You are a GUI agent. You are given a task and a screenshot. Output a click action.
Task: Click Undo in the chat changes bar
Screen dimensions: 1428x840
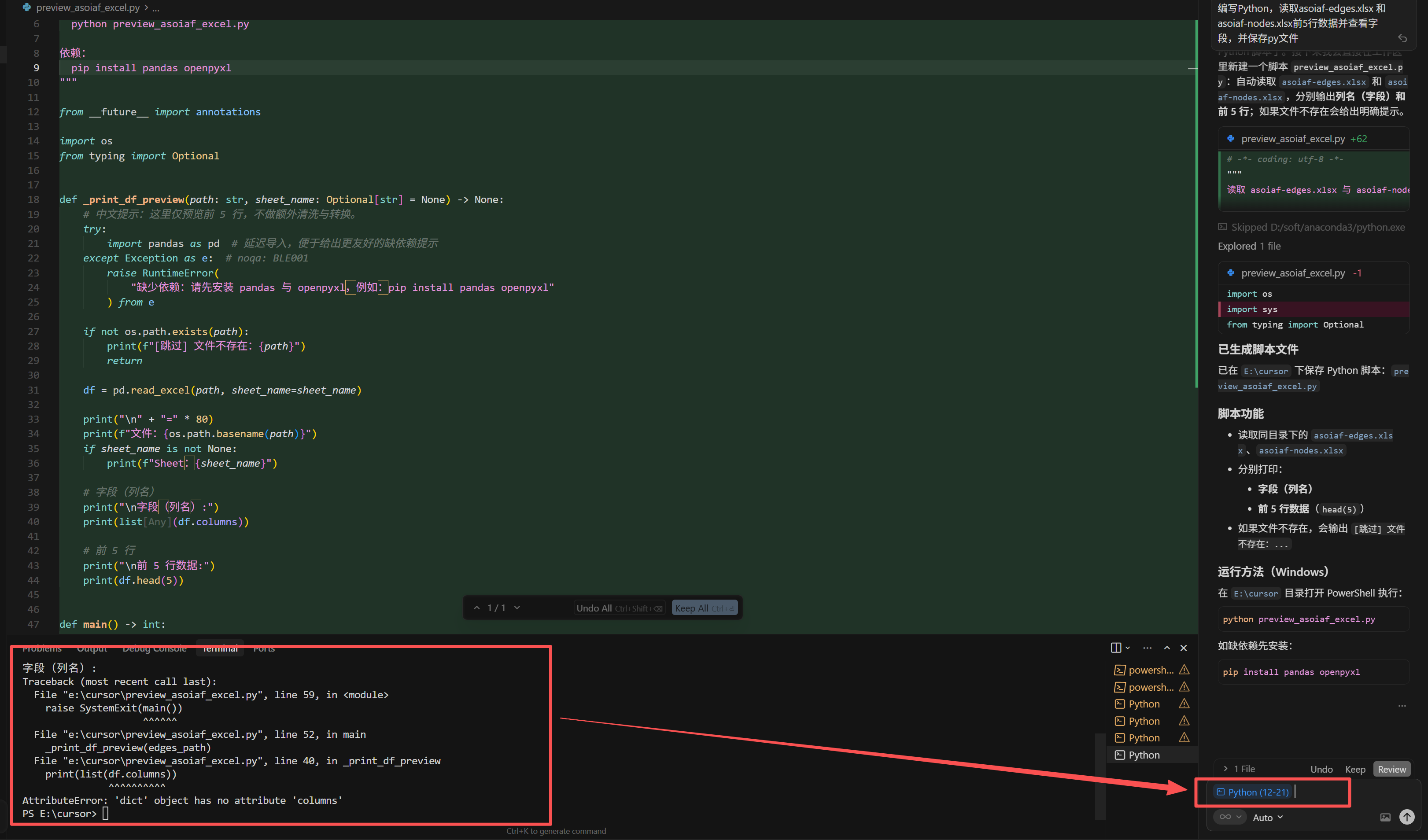pyautogui.click(x=1321, y=769)
